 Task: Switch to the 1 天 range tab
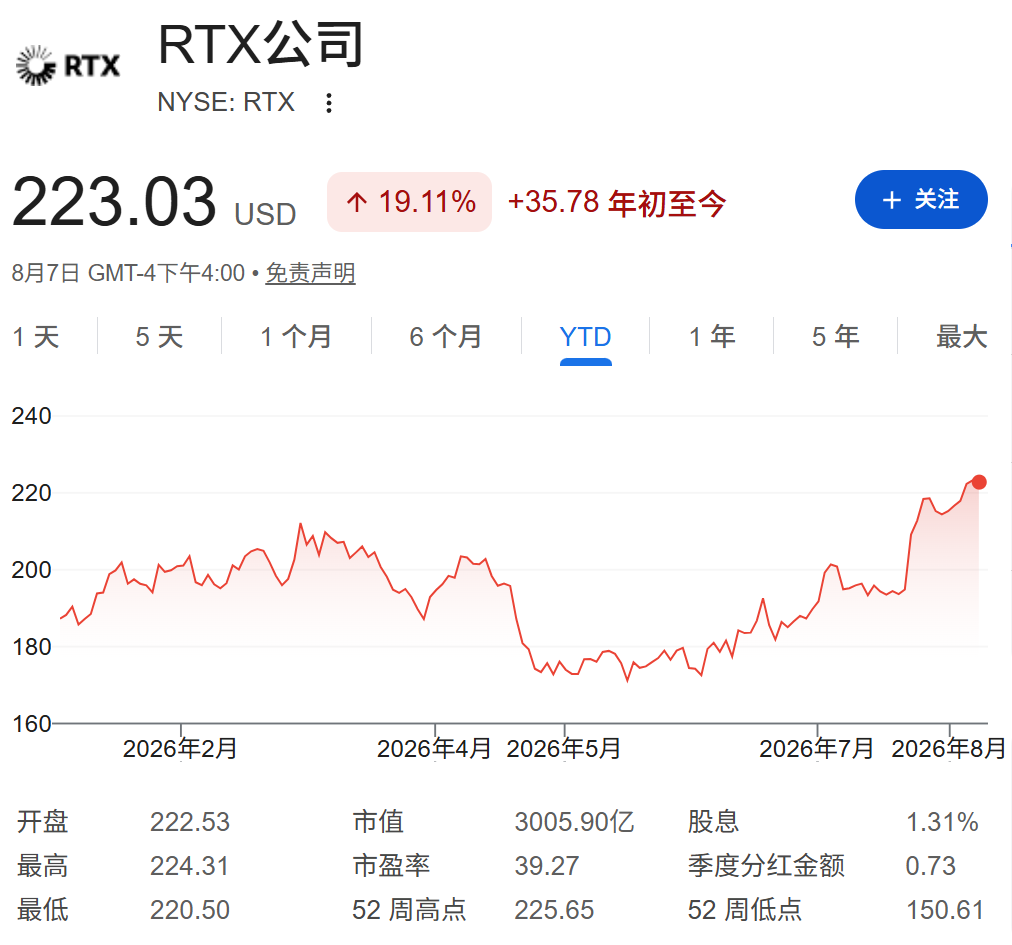click(x=35, y=337)
